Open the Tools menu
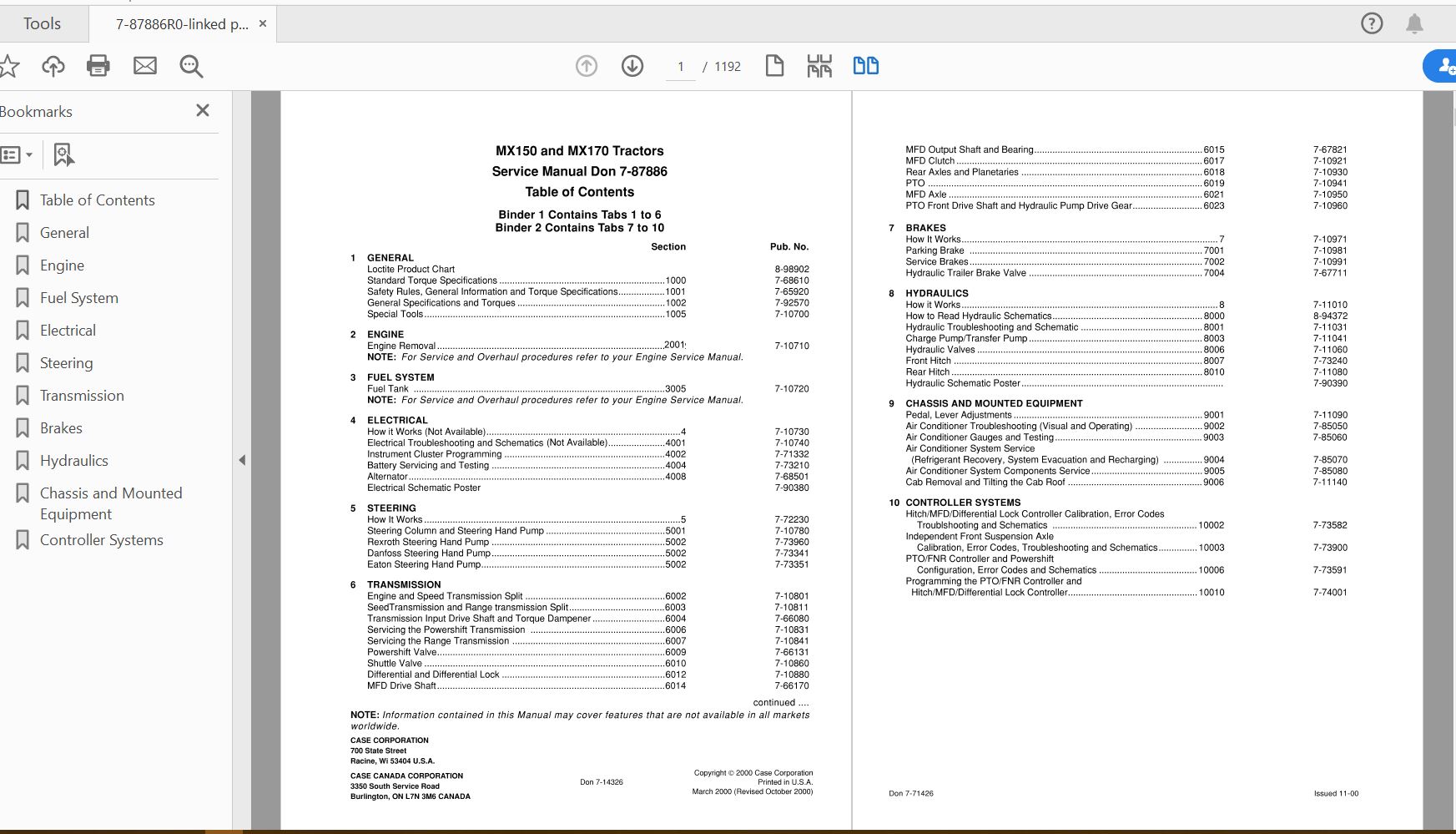The image size is (1456, 834). pyautogui.click(x=42, y=23)
